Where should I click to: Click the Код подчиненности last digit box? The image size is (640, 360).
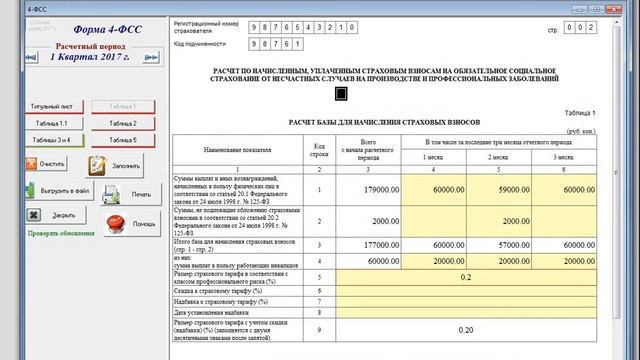pyautogui.click(x=298, y=44)
